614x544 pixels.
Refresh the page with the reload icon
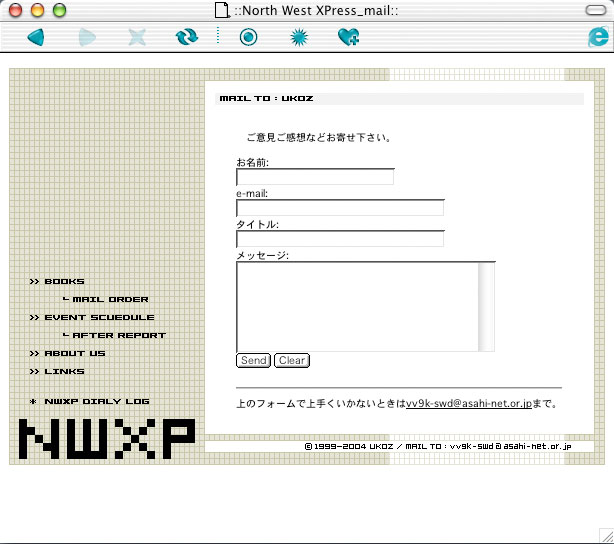[x=186, y=37]
